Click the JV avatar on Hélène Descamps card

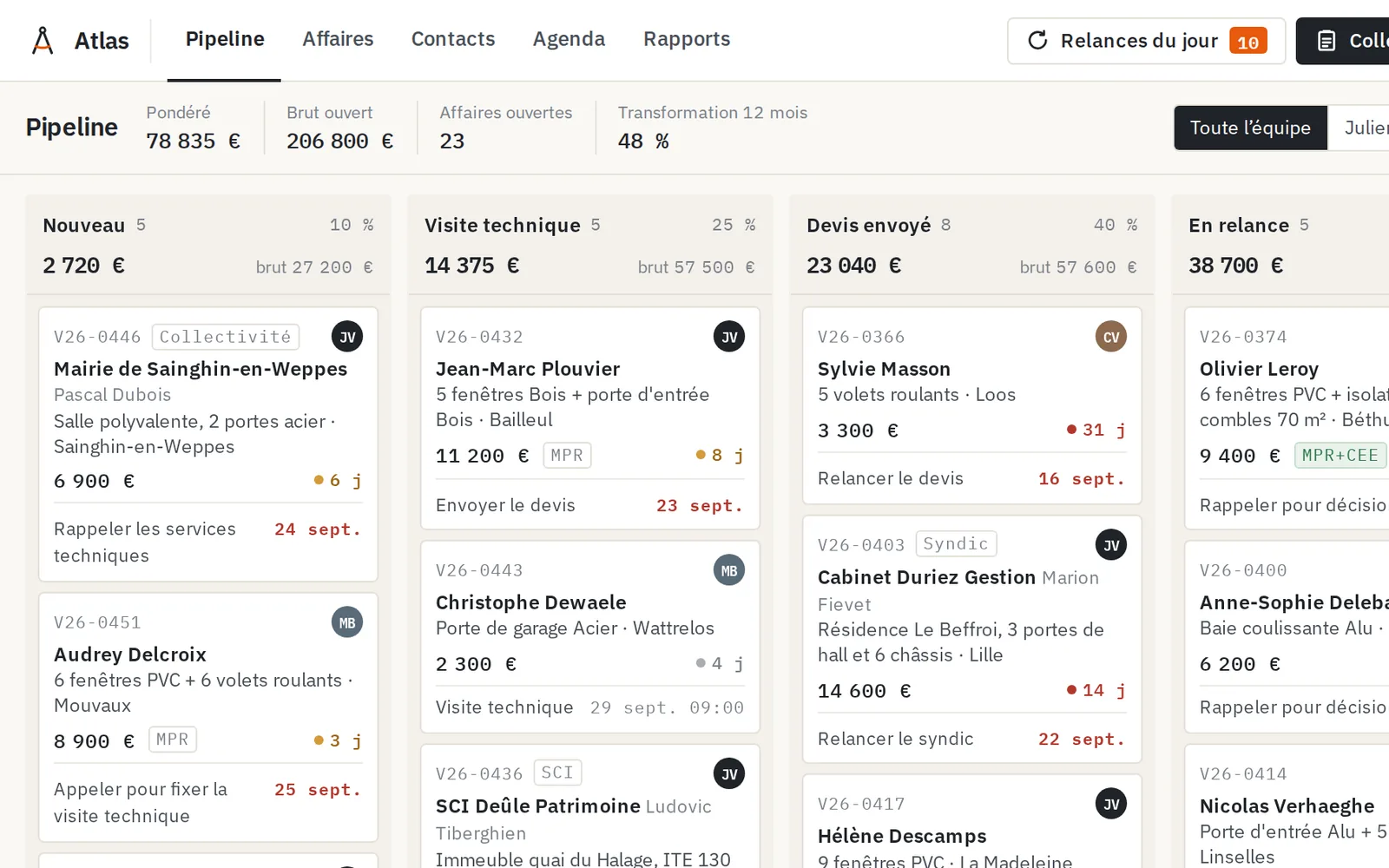(1111, 804)
